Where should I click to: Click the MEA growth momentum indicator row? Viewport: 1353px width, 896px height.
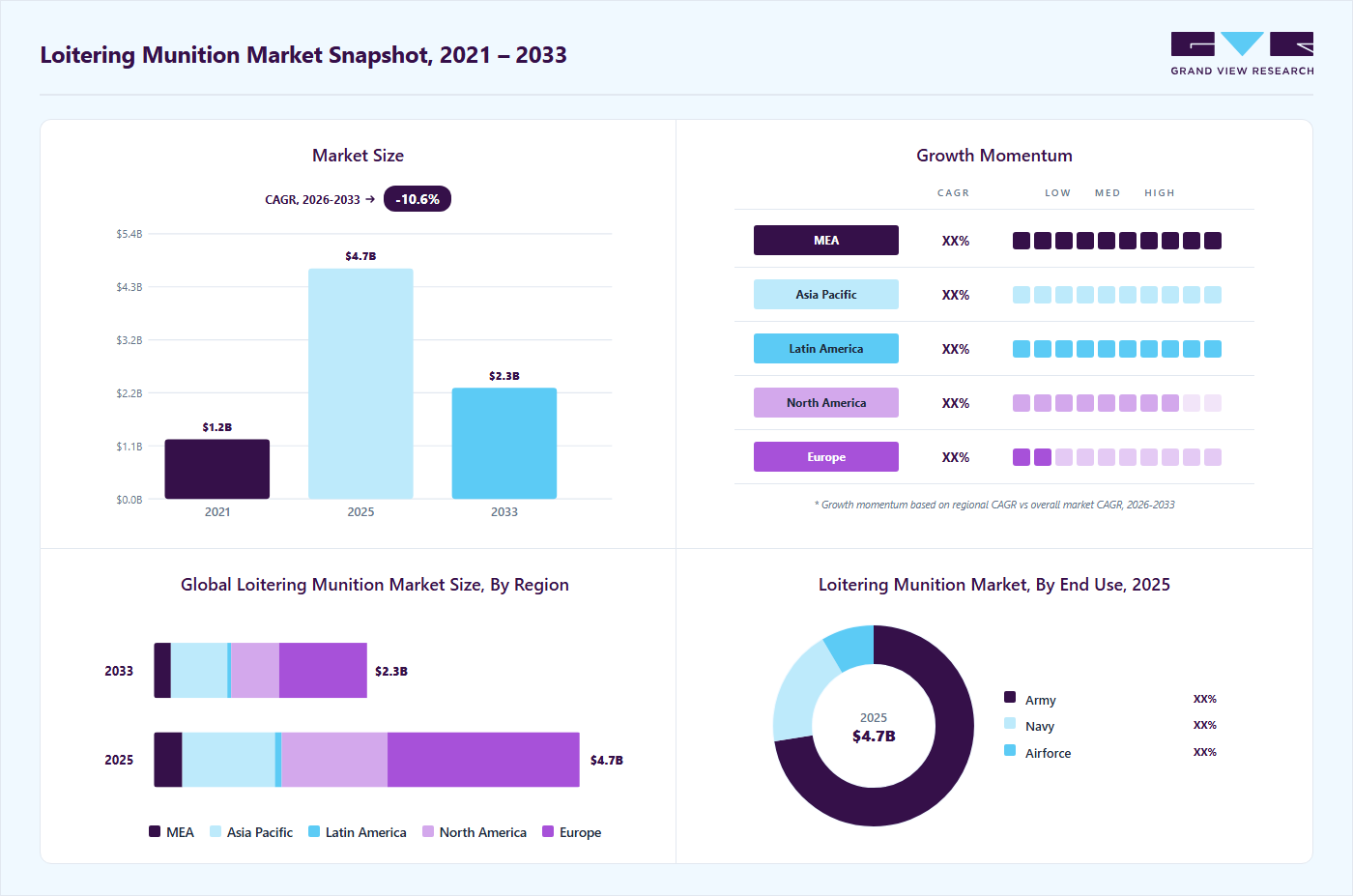coord(1117,241)
